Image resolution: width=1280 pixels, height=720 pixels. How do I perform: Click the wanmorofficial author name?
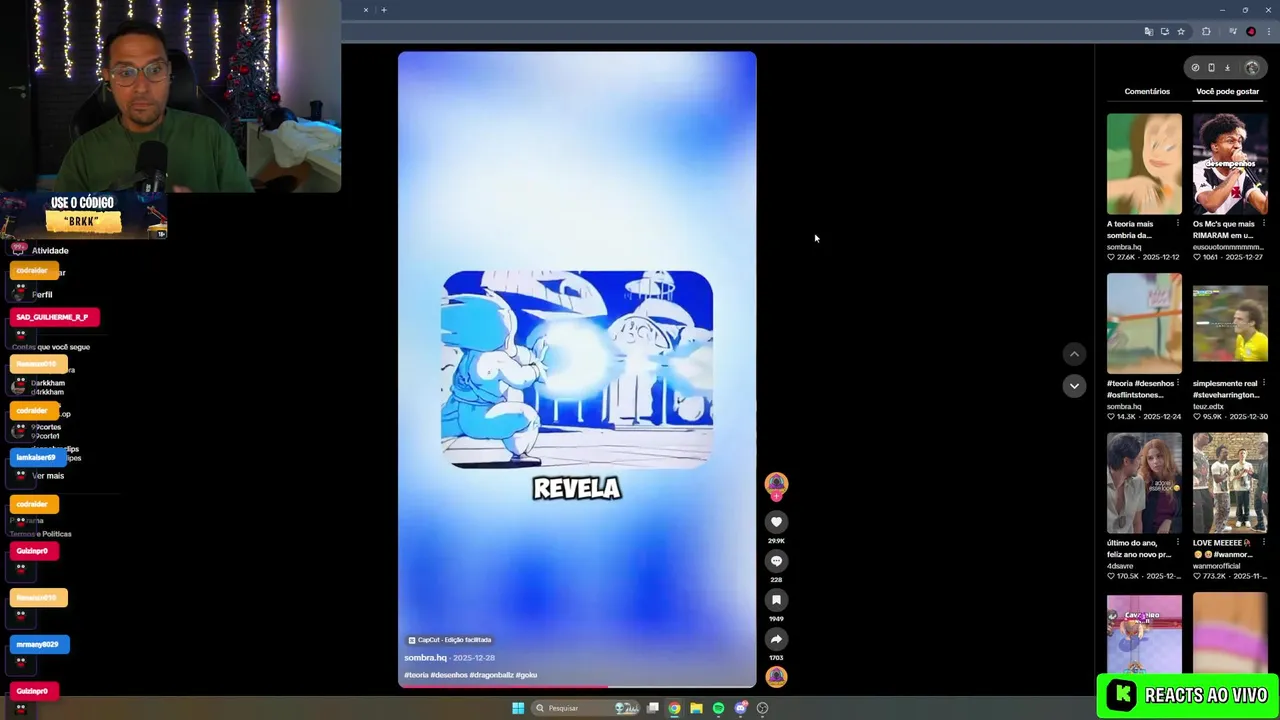pos(1216,566)
